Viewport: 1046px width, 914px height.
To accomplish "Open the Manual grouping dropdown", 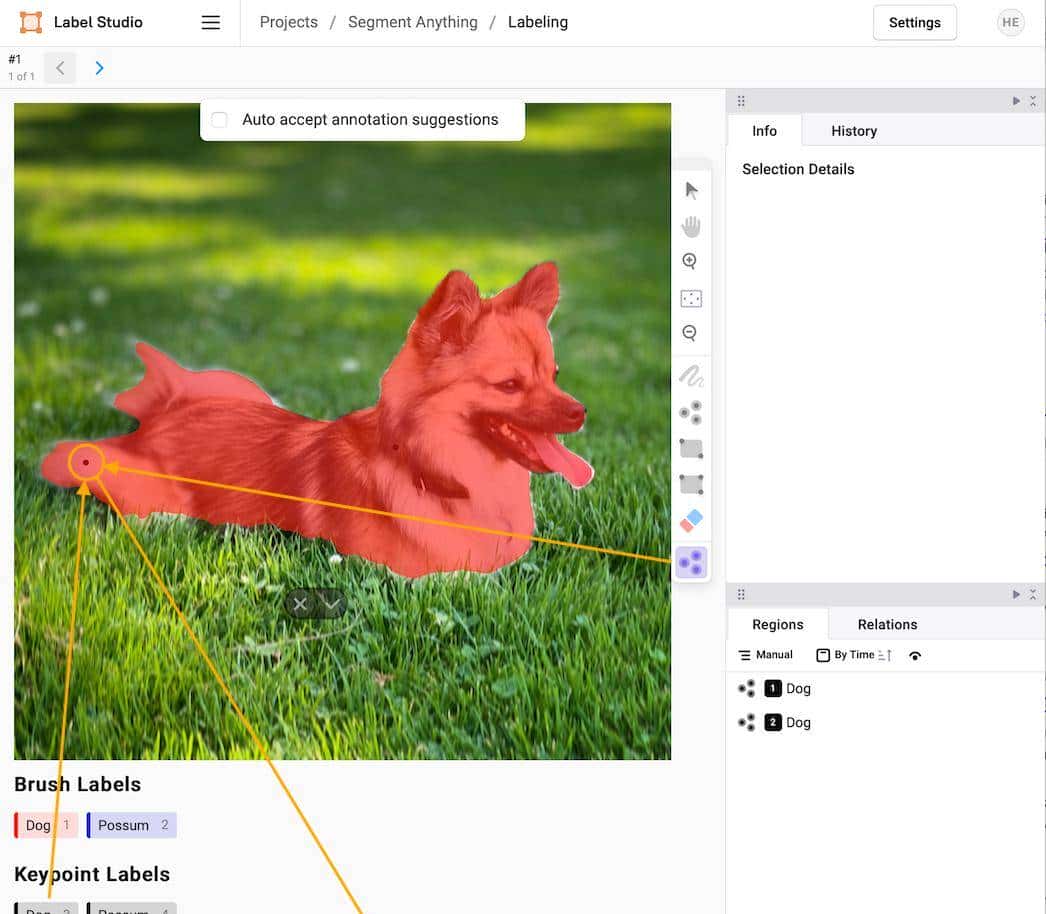I will click(x=765, y=655).
